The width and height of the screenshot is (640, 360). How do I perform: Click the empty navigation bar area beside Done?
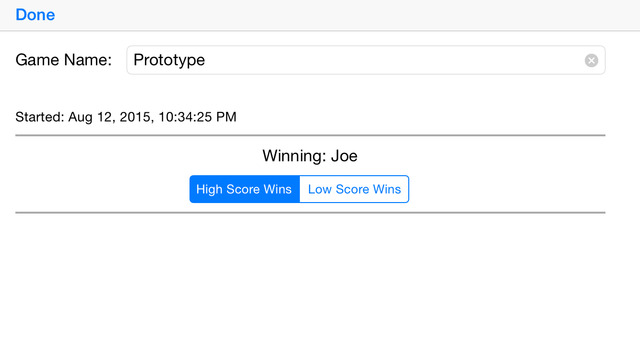[x=347, y=15]
